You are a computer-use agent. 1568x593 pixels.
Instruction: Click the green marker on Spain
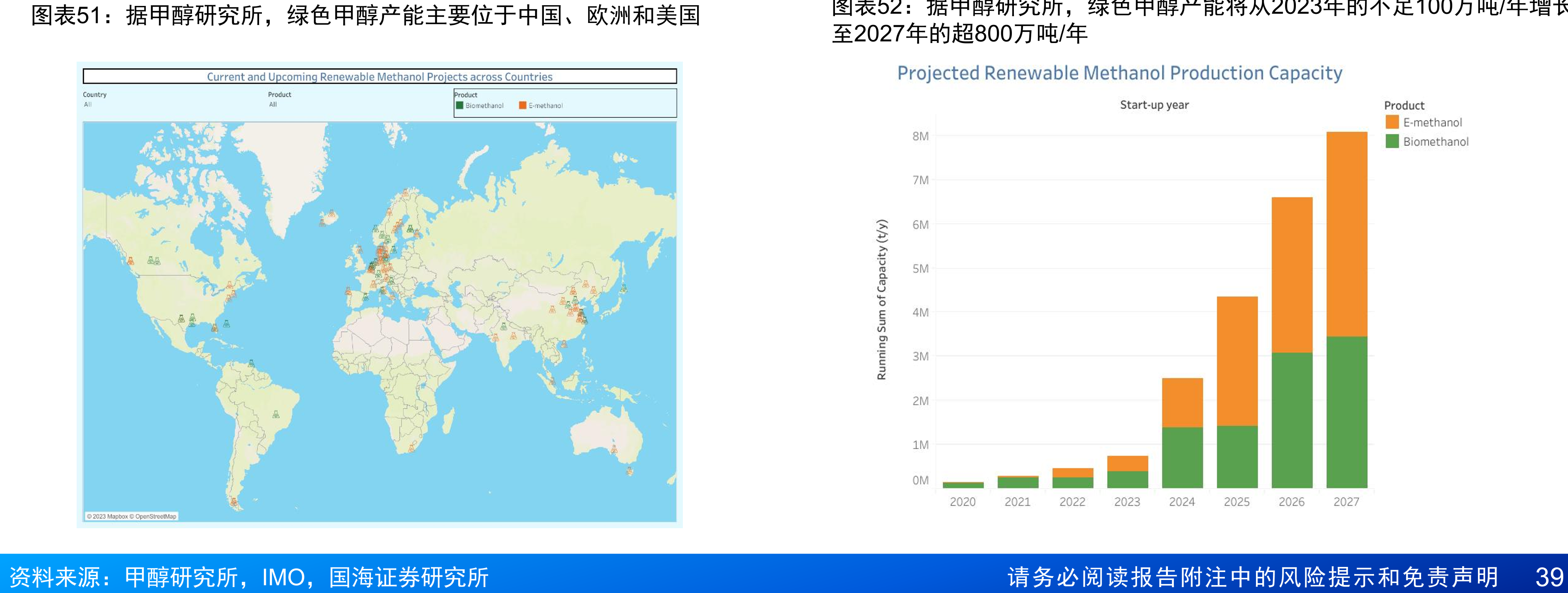click(365, 297)
